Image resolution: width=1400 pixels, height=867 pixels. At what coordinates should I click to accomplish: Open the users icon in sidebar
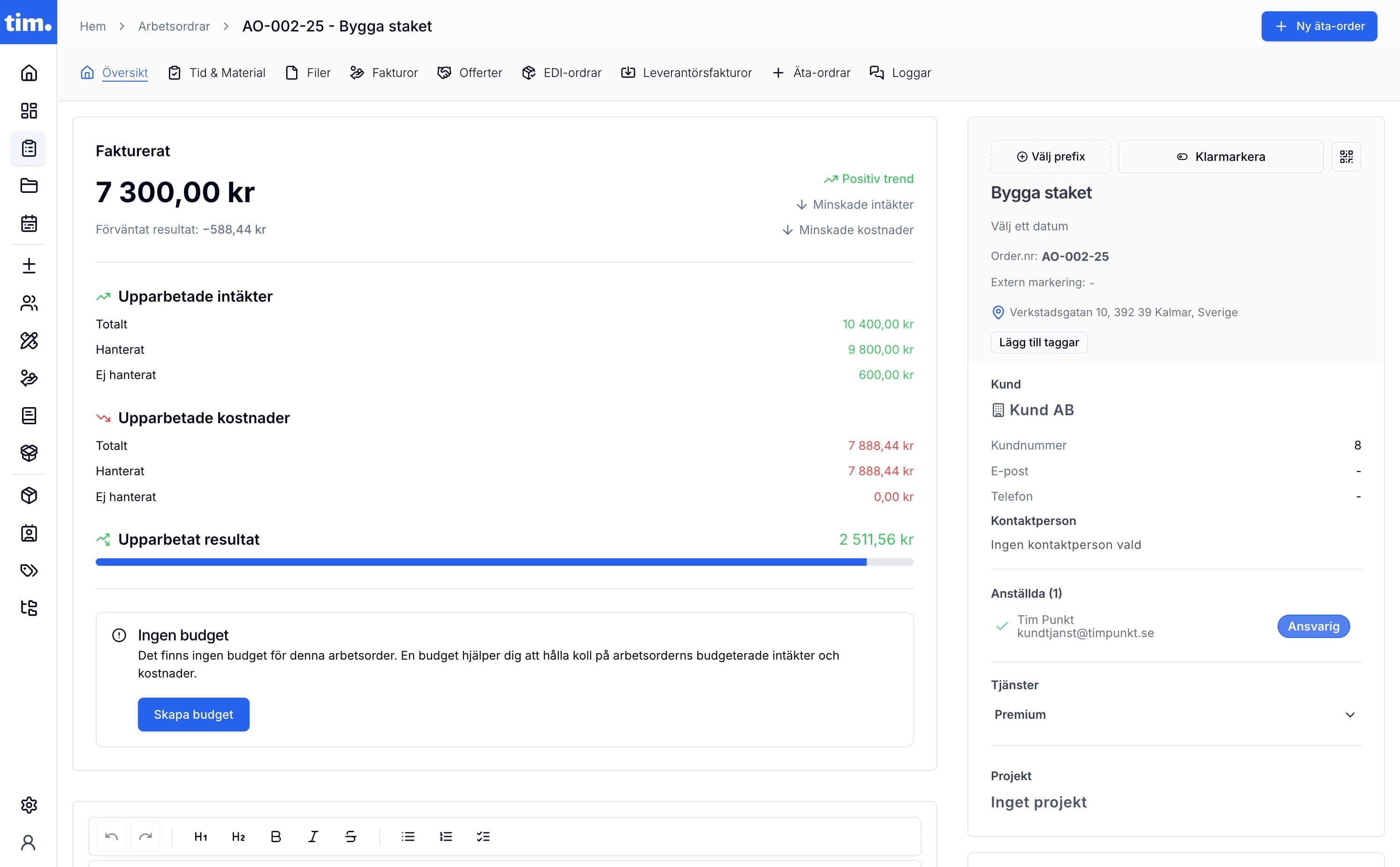(x=29, y=303)
